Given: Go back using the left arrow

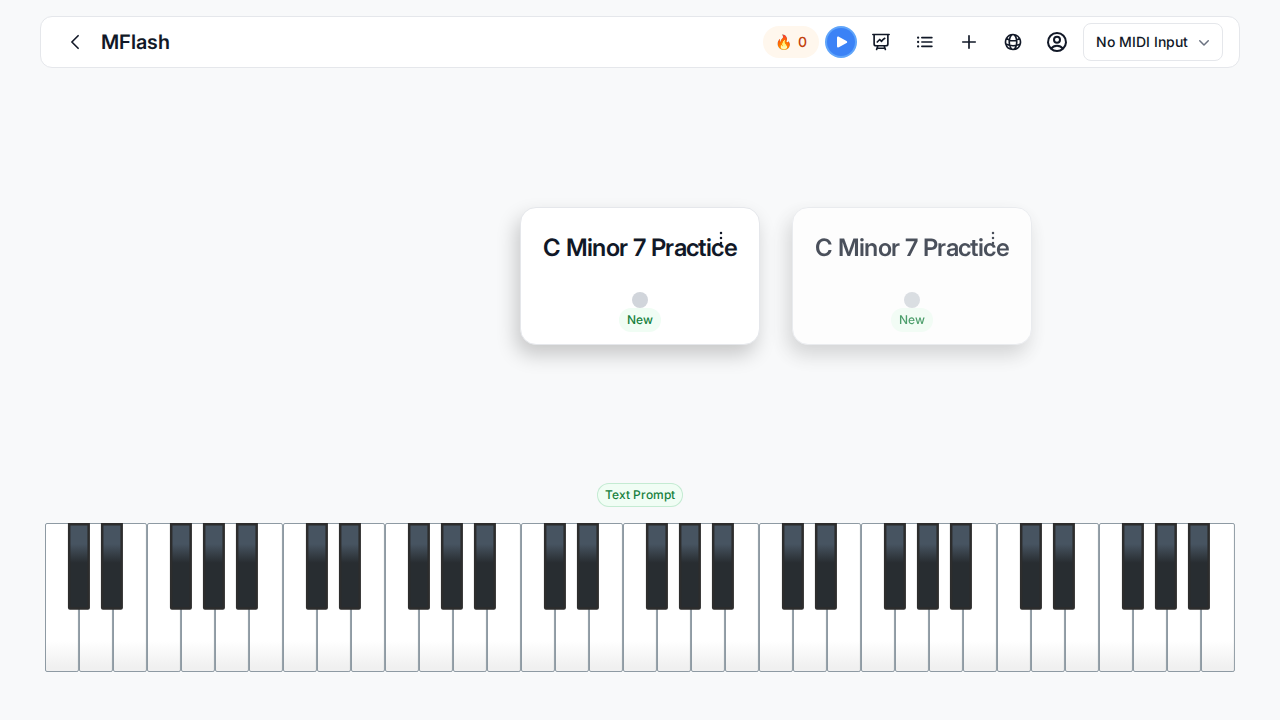Looking at the screenshot, I should click(x=75, y=42).
